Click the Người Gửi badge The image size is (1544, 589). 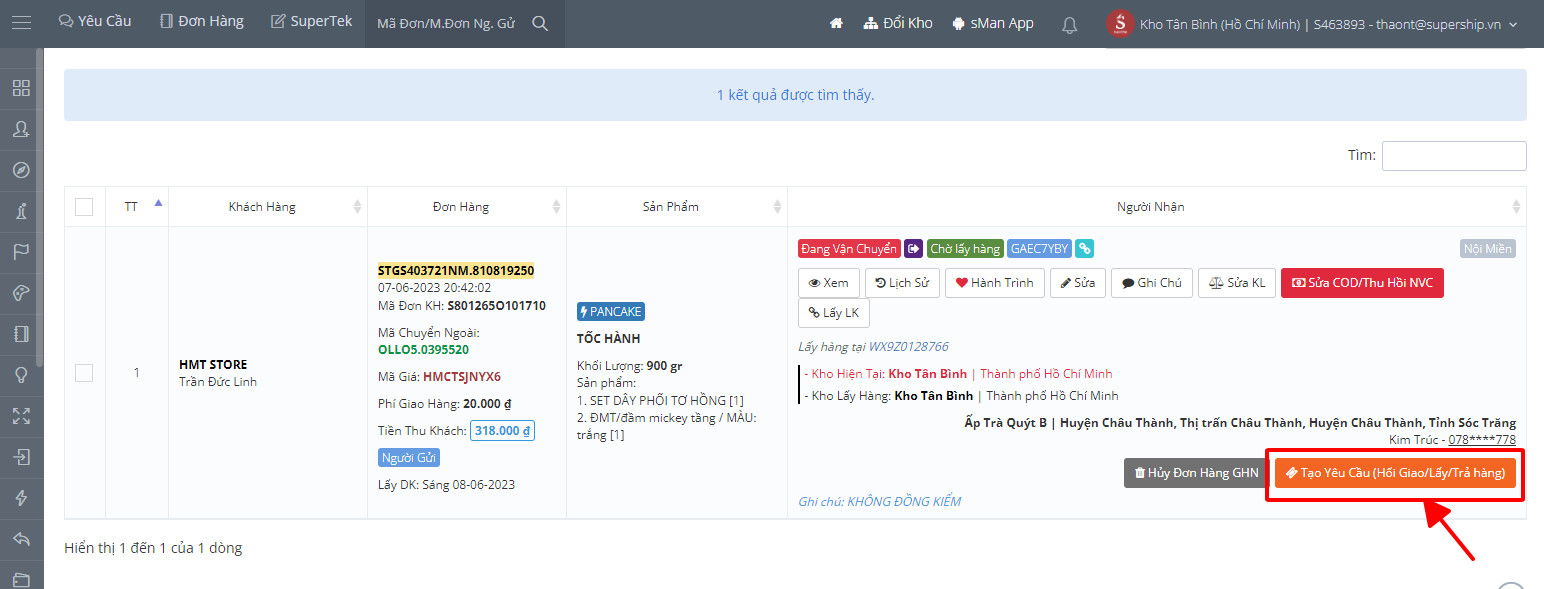click(x=409, y=458)
